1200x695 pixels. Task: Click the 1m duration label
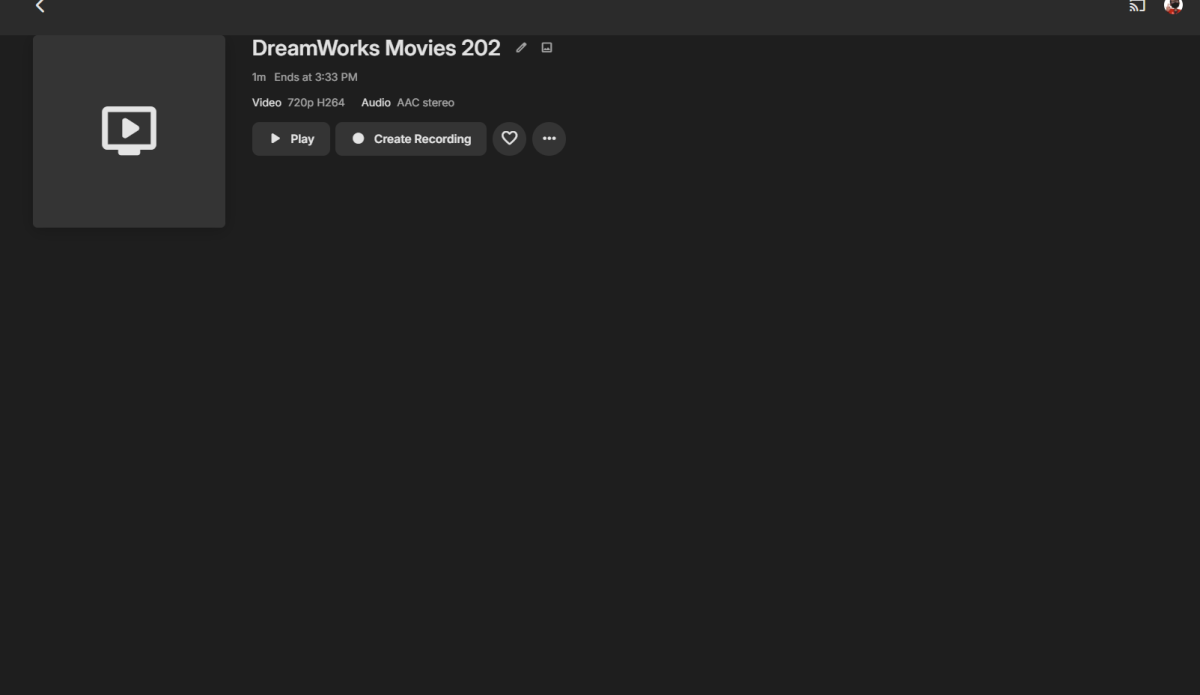coord(258,77)
